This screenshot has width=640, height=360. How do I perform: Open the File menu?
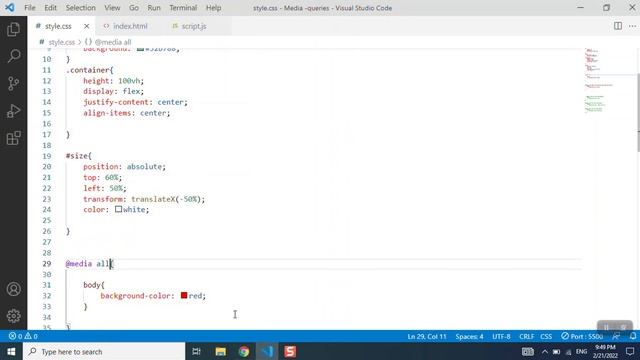pos(30,8)
